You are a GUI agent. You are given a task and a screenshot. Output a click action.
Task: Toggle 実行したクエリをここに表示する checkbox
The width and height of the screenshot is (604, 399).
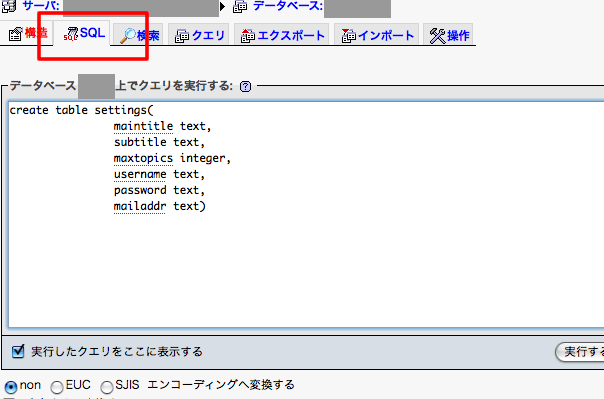18,351
